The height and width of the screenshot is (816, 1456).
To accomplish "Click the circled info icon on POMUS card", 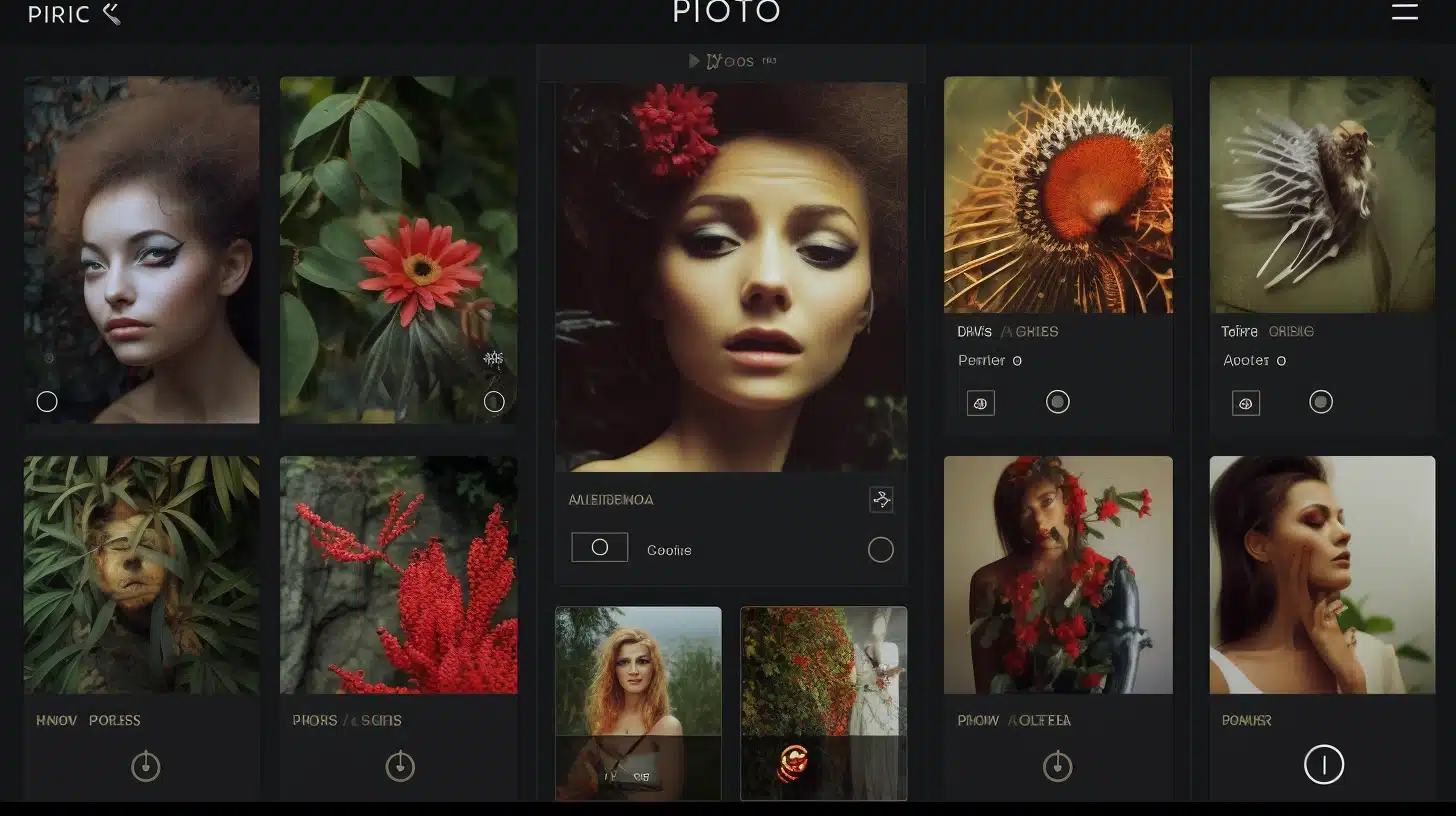I will pyautogui.click(x=1322, y=763).
